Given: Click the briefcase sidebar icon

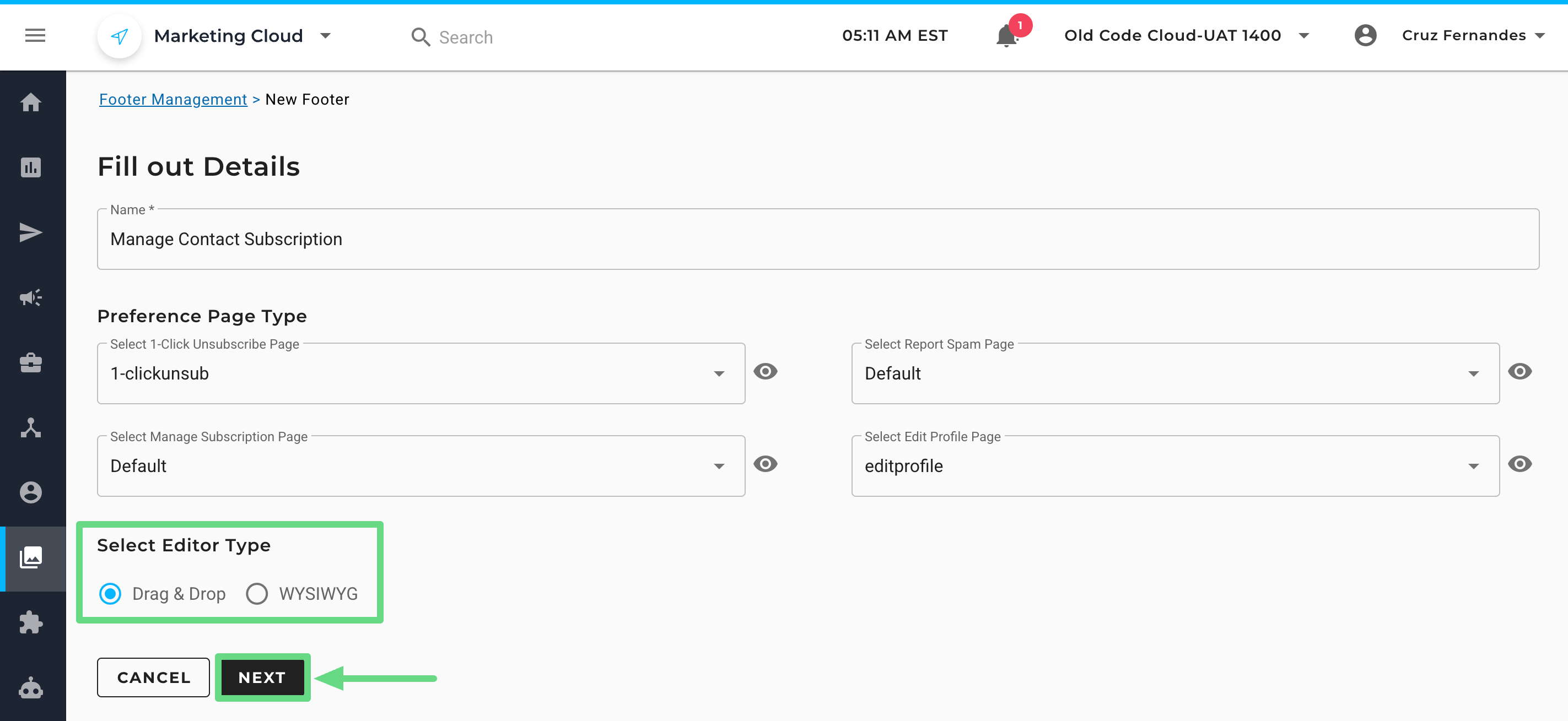Looking at the screenshot, I should 31,362.
